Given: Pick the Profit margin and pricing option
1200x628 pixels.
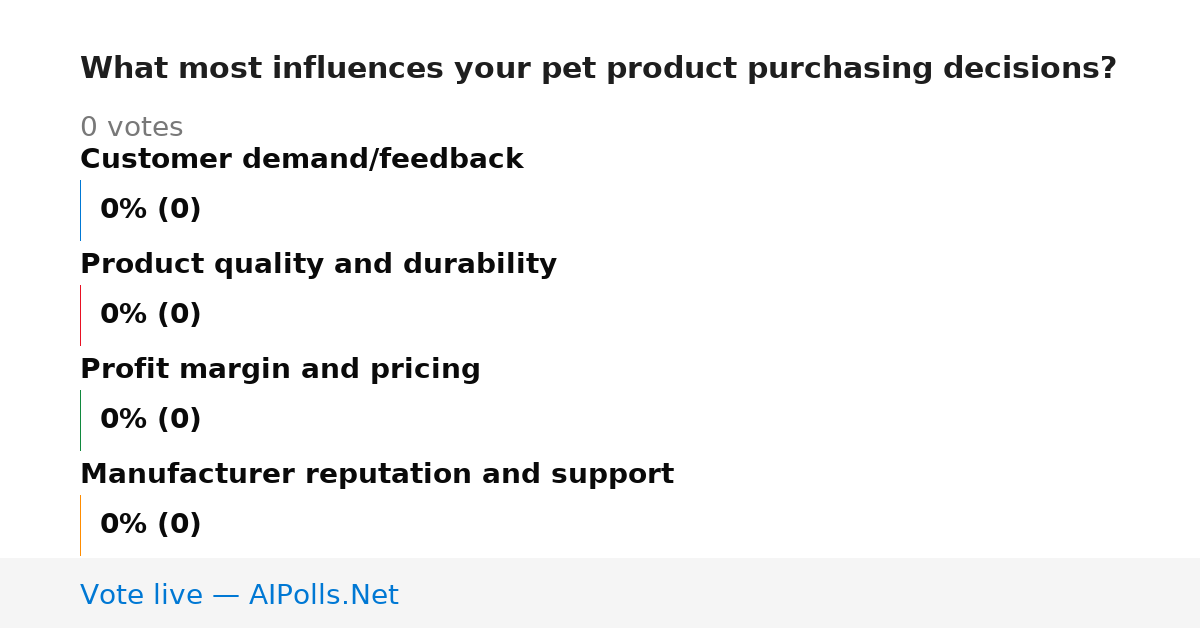Looking at the screenshot, I should coord(280,369).
